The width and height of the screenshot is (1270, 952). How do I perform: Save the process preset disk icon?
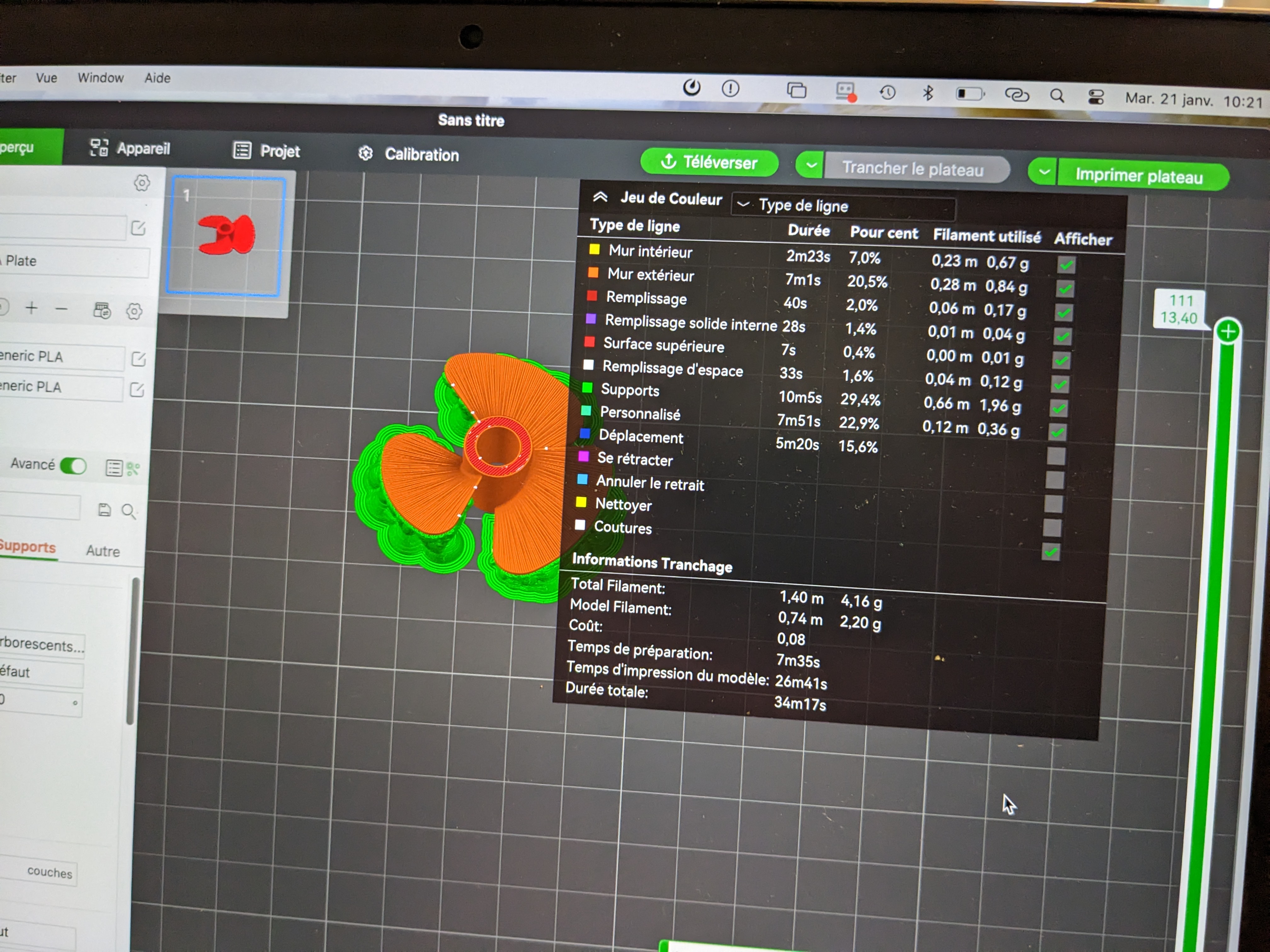(x=105, y=510)
